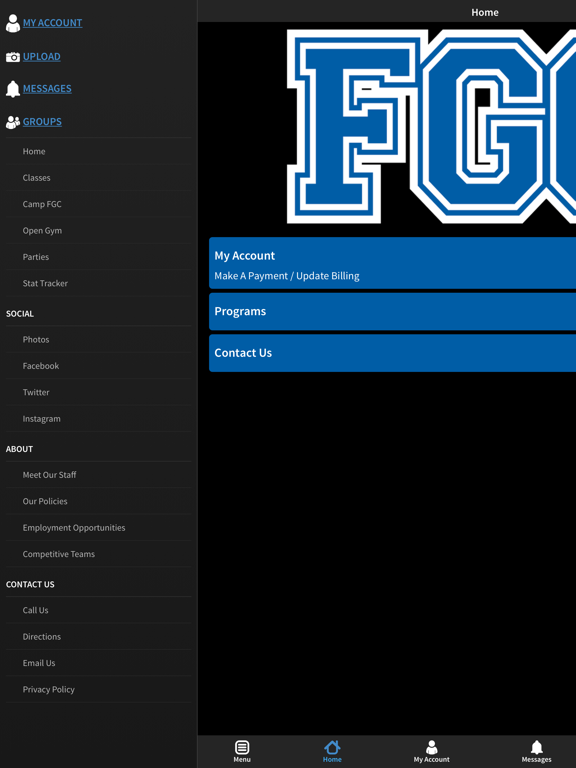Open Directions entry
Image resolution: width=576 pixels, height=768 pixels.
tap(98, 637)
